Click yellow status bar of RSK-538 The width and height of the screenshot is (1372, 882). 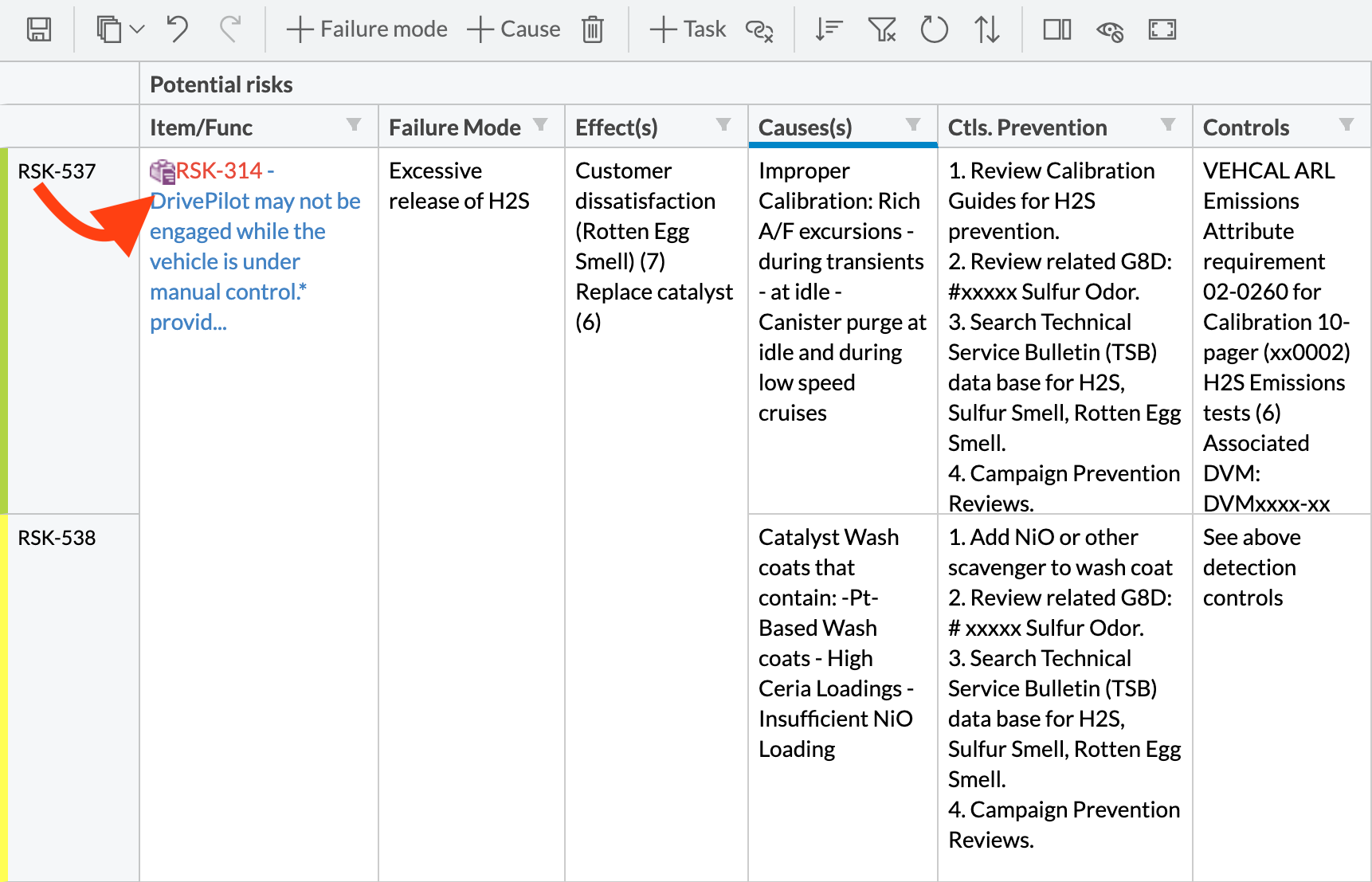[4, 698]
